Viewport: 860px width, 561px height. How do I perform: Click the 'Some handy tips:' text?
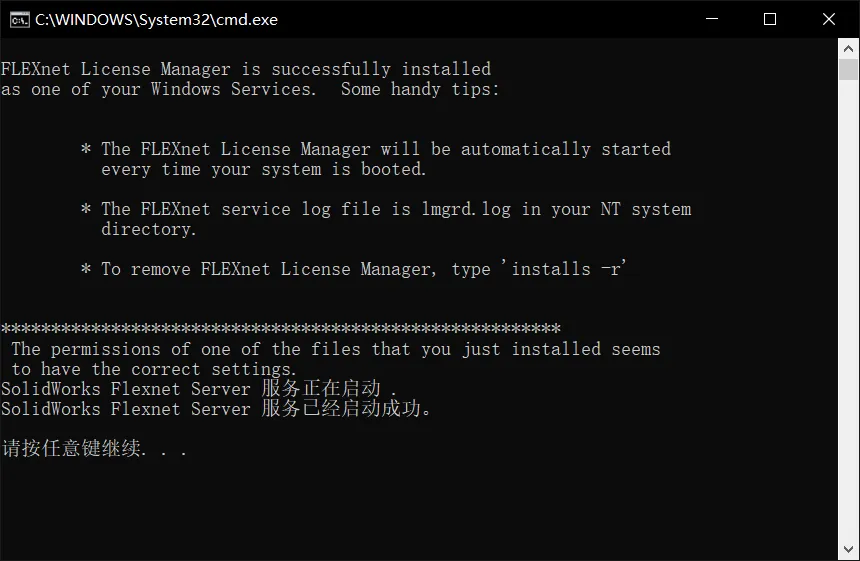point(420,89)
